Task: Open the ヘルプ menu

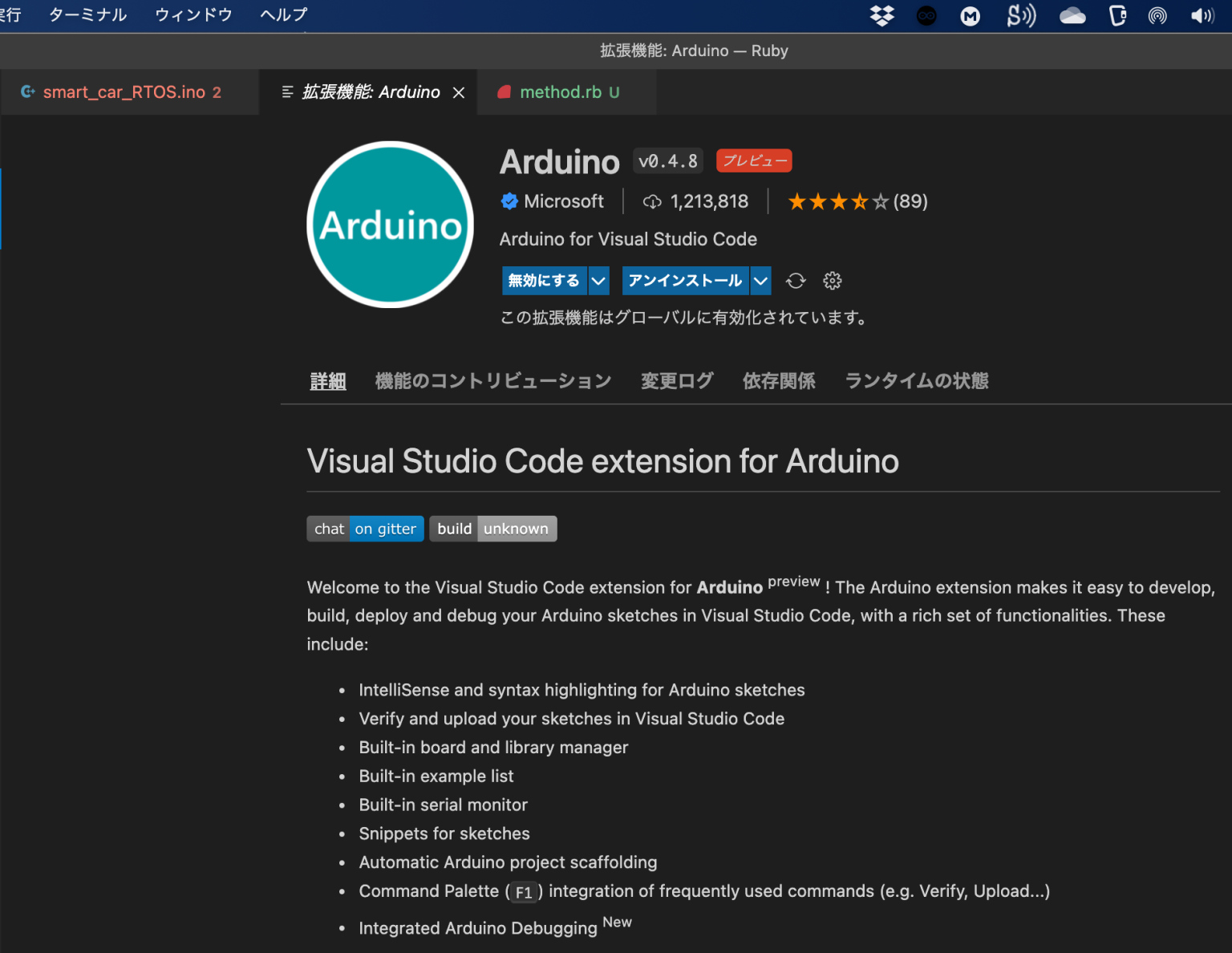Action: tap(284, 15)
